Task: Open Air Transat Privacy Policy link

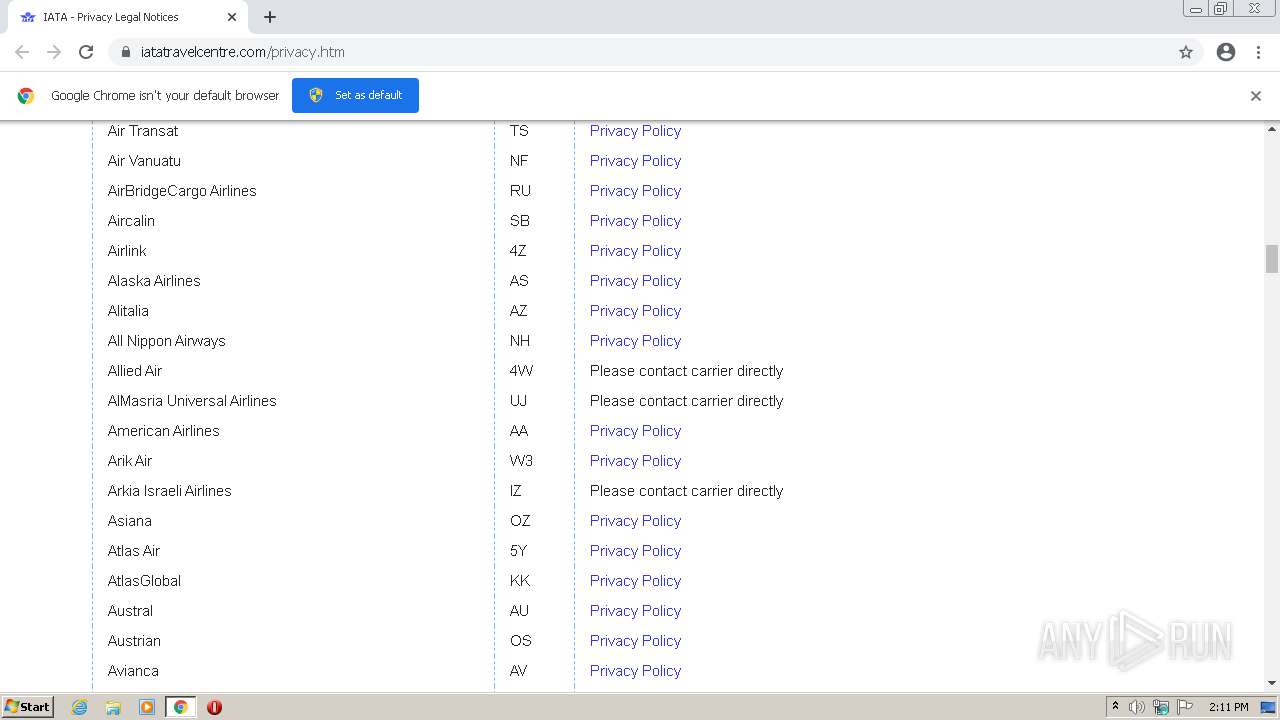Action: [635, 131]
